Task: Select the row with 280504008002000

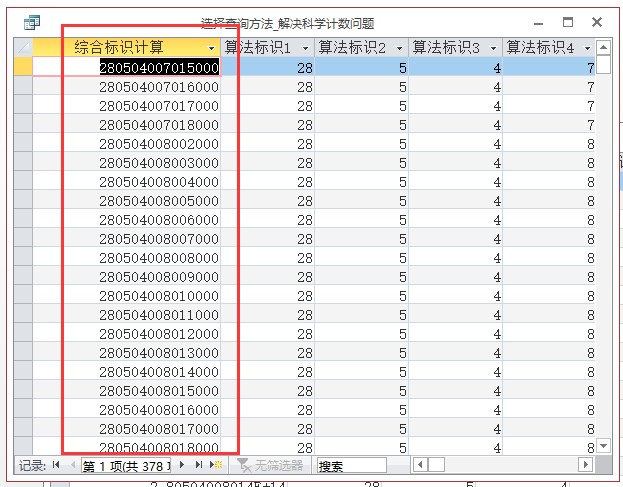Action: coord(23,144)
